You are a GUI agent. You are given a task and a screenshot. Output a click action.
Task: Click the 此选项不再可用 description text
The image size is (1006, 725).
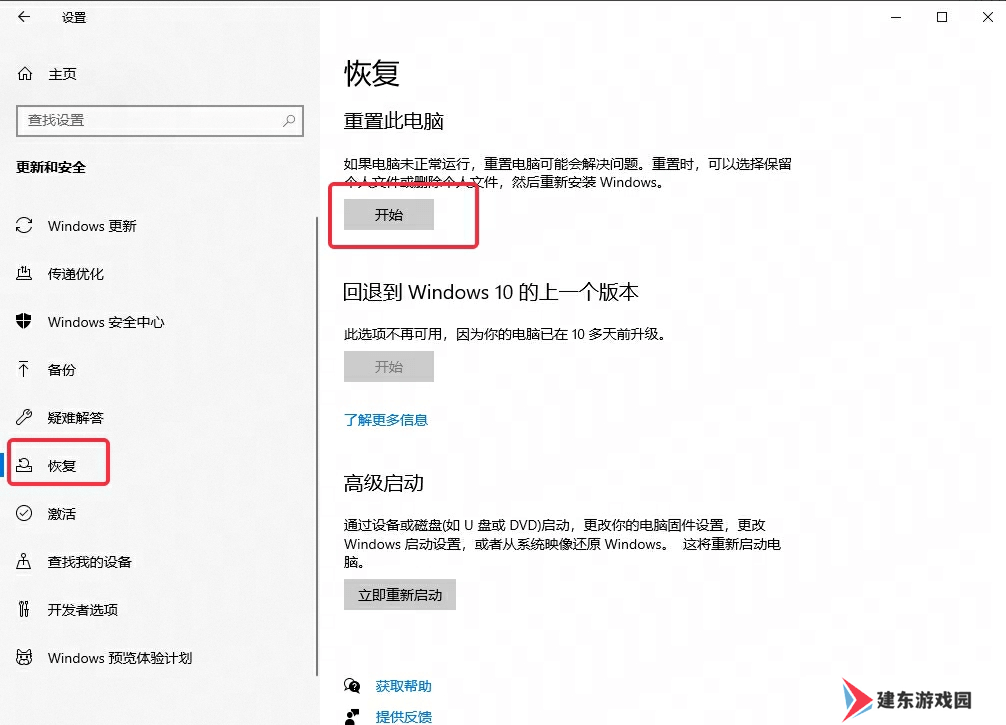507,334
